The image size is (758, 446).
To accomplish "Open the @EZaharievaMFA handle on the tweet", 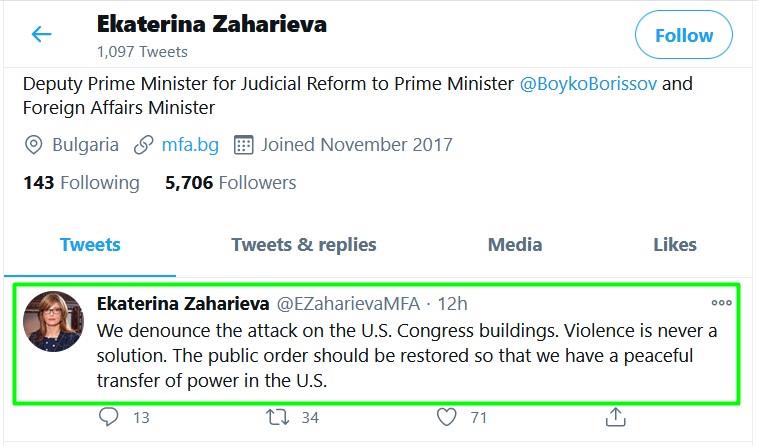I will coord(348,304).
